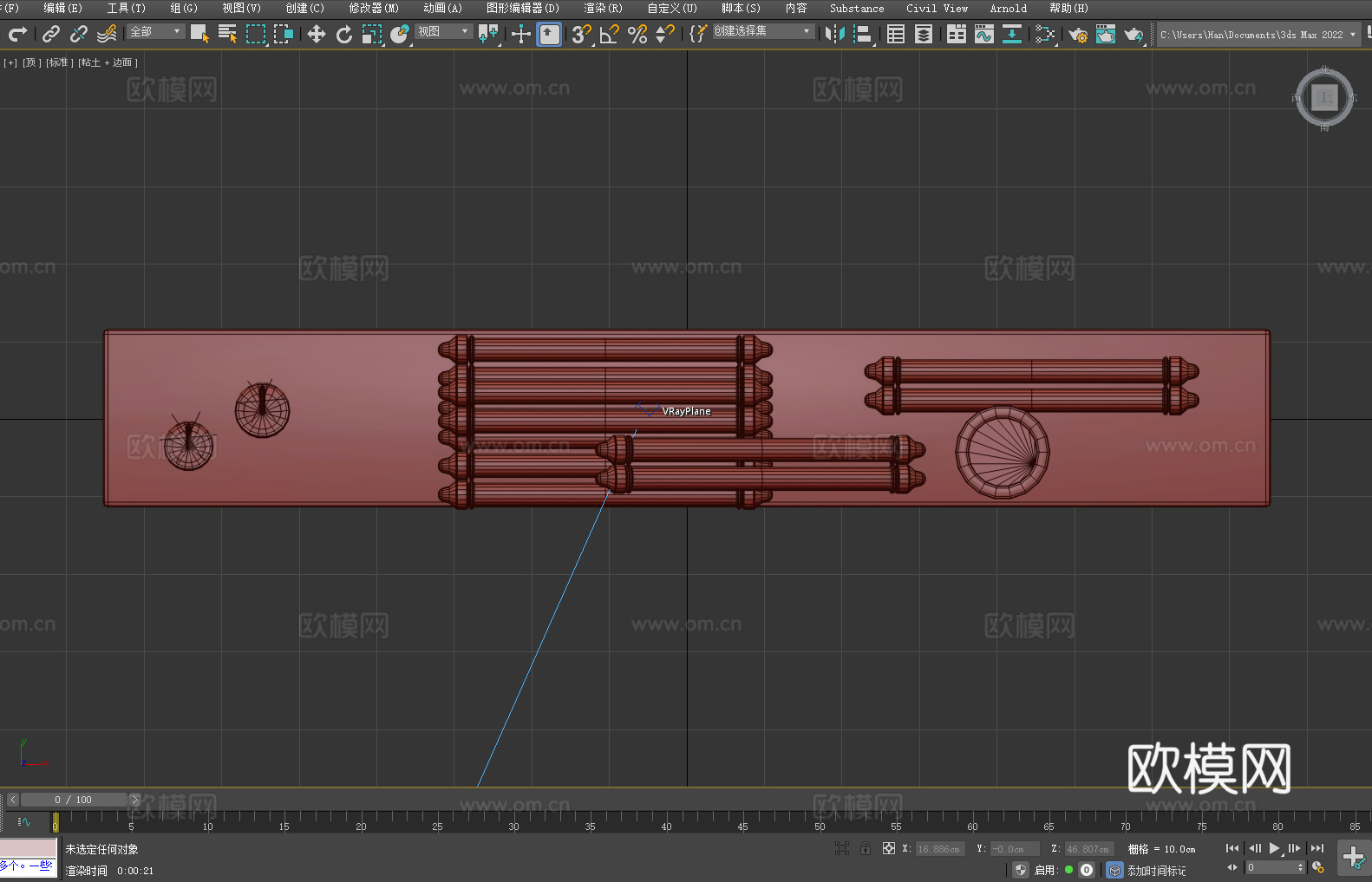Toggle the ribbon display icon
The width and height of the screenshot is (1372, 882).
(957, 34)
